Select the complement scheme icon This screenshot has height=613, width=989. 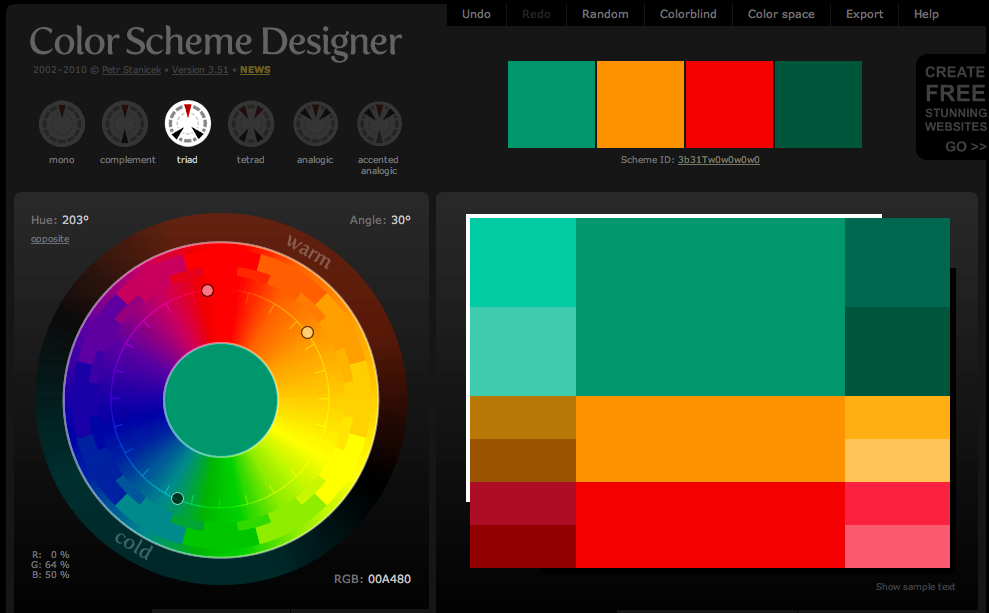[x=125, y=124]
